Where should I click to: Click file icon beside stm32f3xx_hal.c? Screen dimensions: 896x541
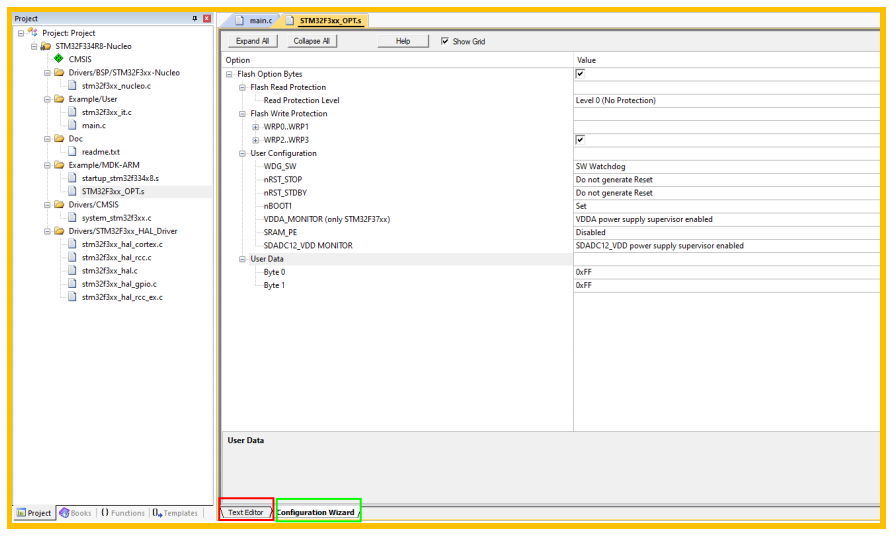click(72, 270)
